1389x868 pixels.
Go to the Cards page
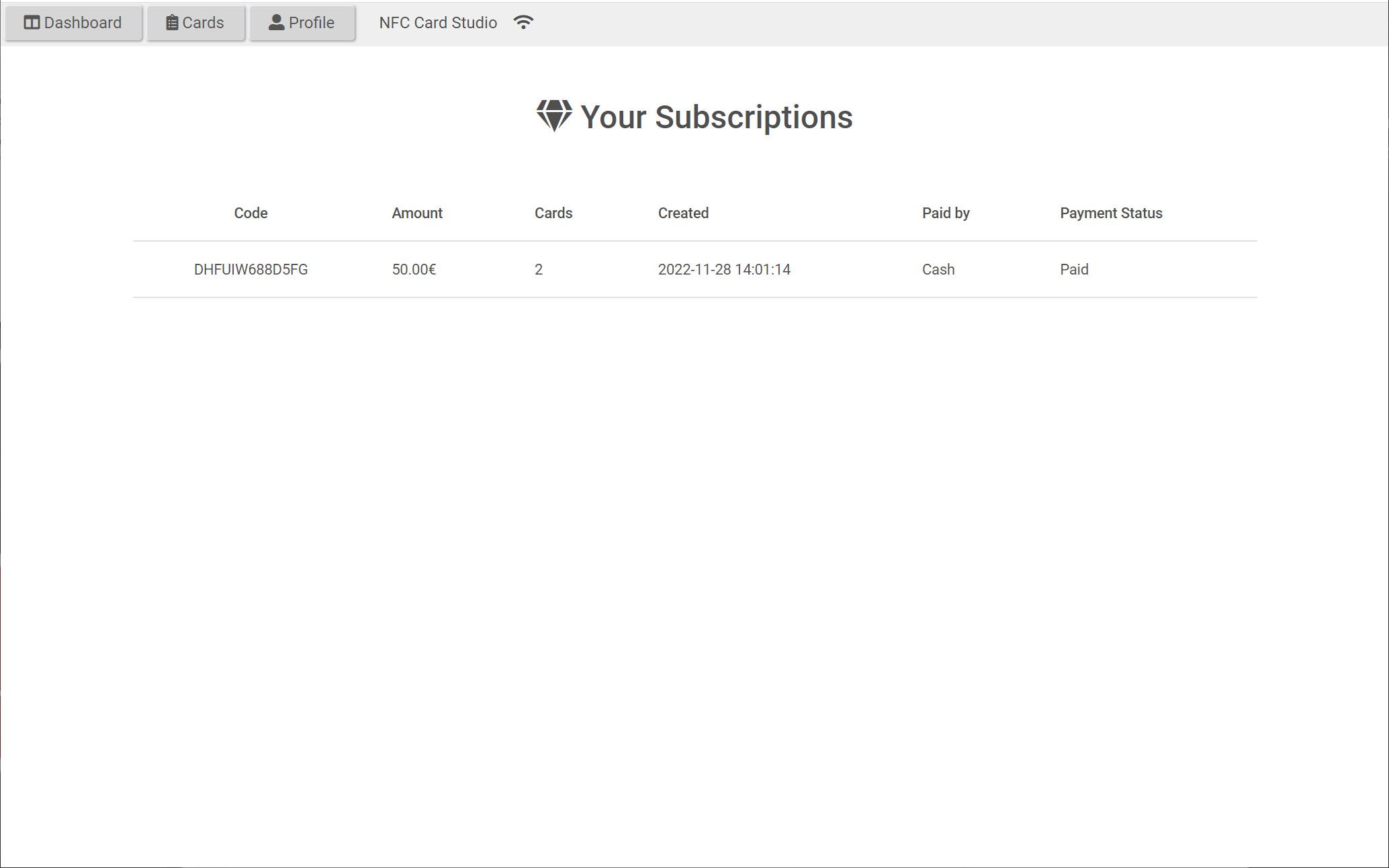click(x=195, y=23)
